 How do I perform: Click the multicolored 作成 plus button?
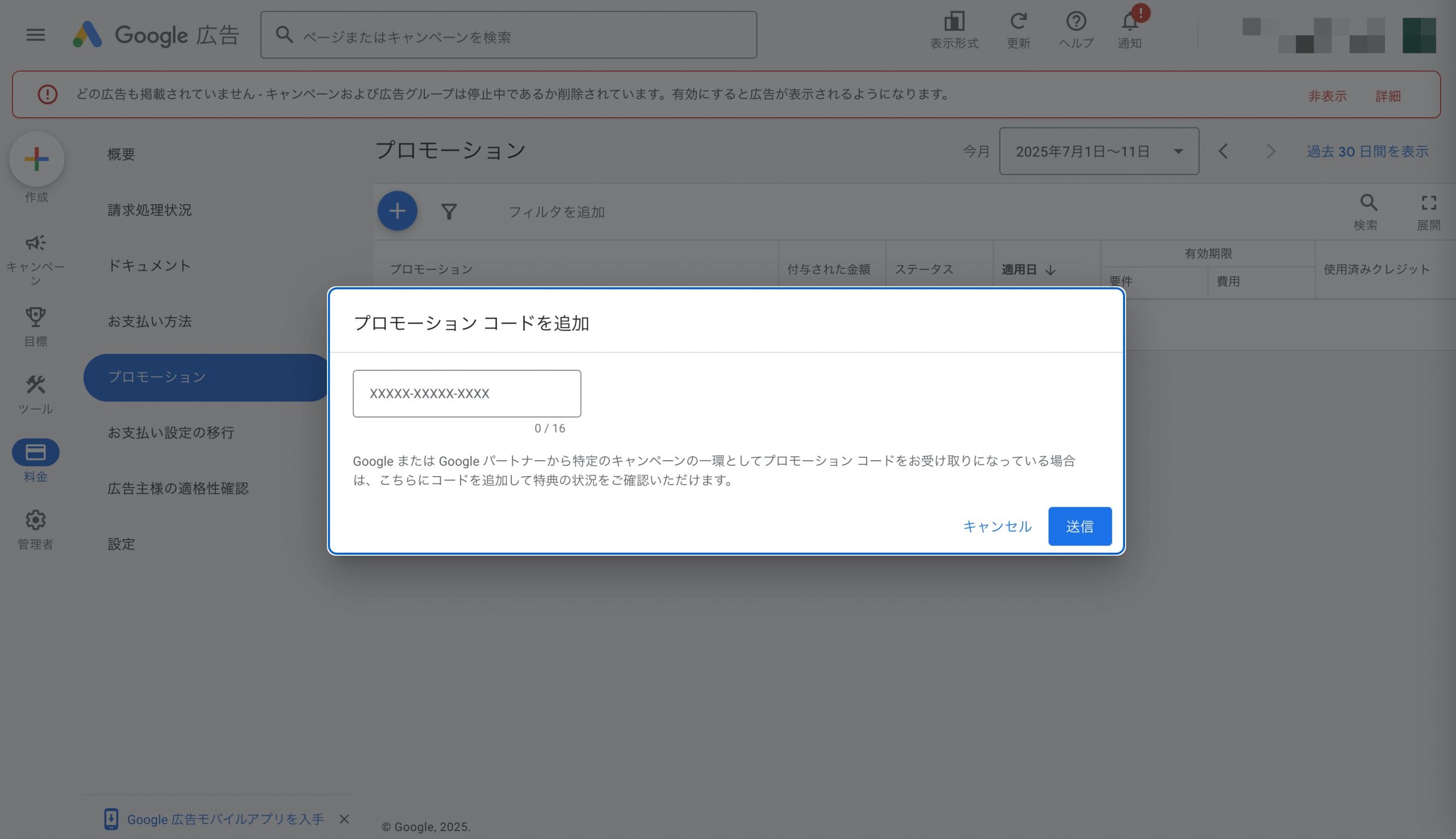pyautogui.click(x=36, y=159)
